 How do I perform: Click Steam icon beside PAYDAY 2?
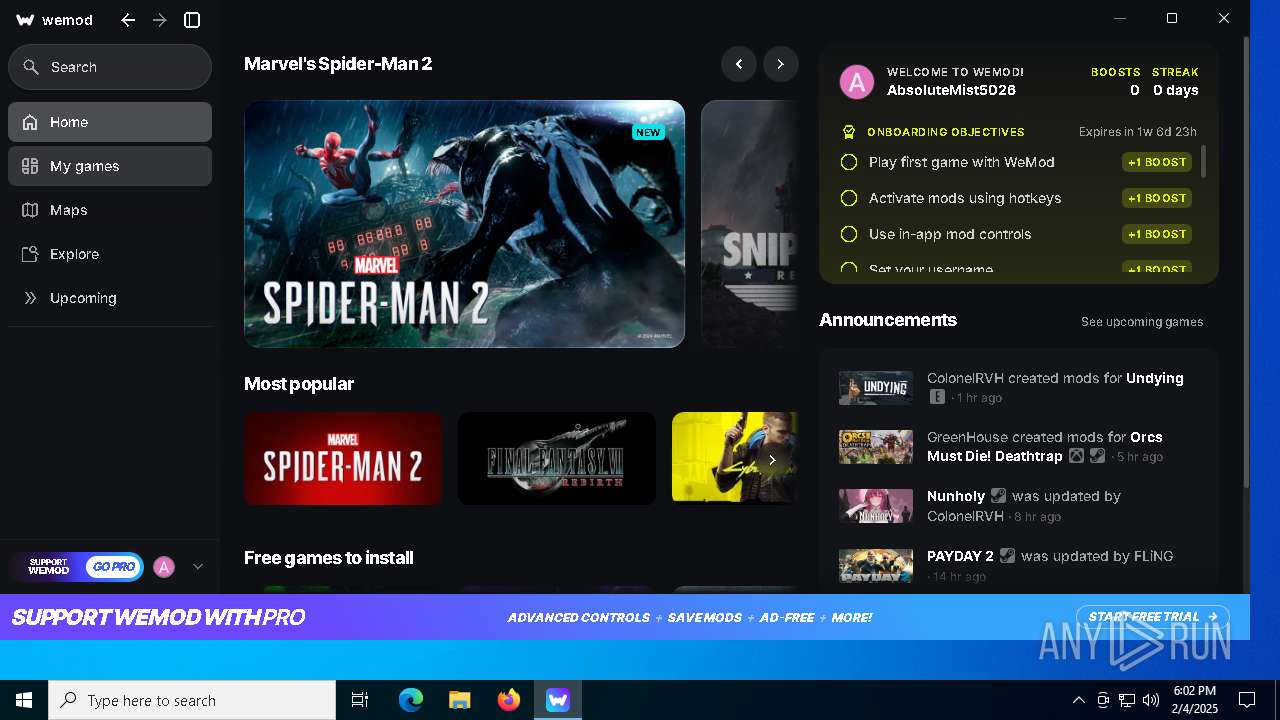pyautogui.click(x=1007, y=556)
